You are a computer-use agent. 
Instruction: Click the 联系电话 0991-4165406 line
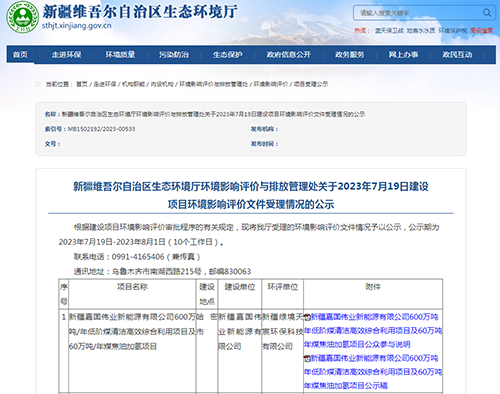coord(137,257)
